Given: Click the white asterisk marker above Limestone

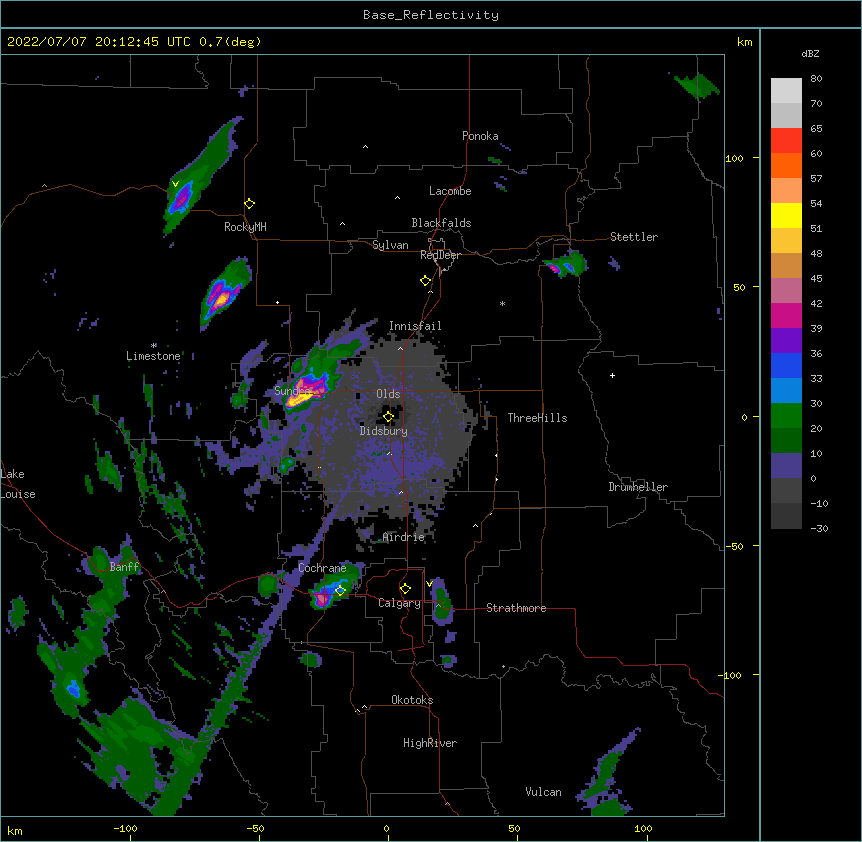Looking at the screenshot, I should (x=154, y=345).
